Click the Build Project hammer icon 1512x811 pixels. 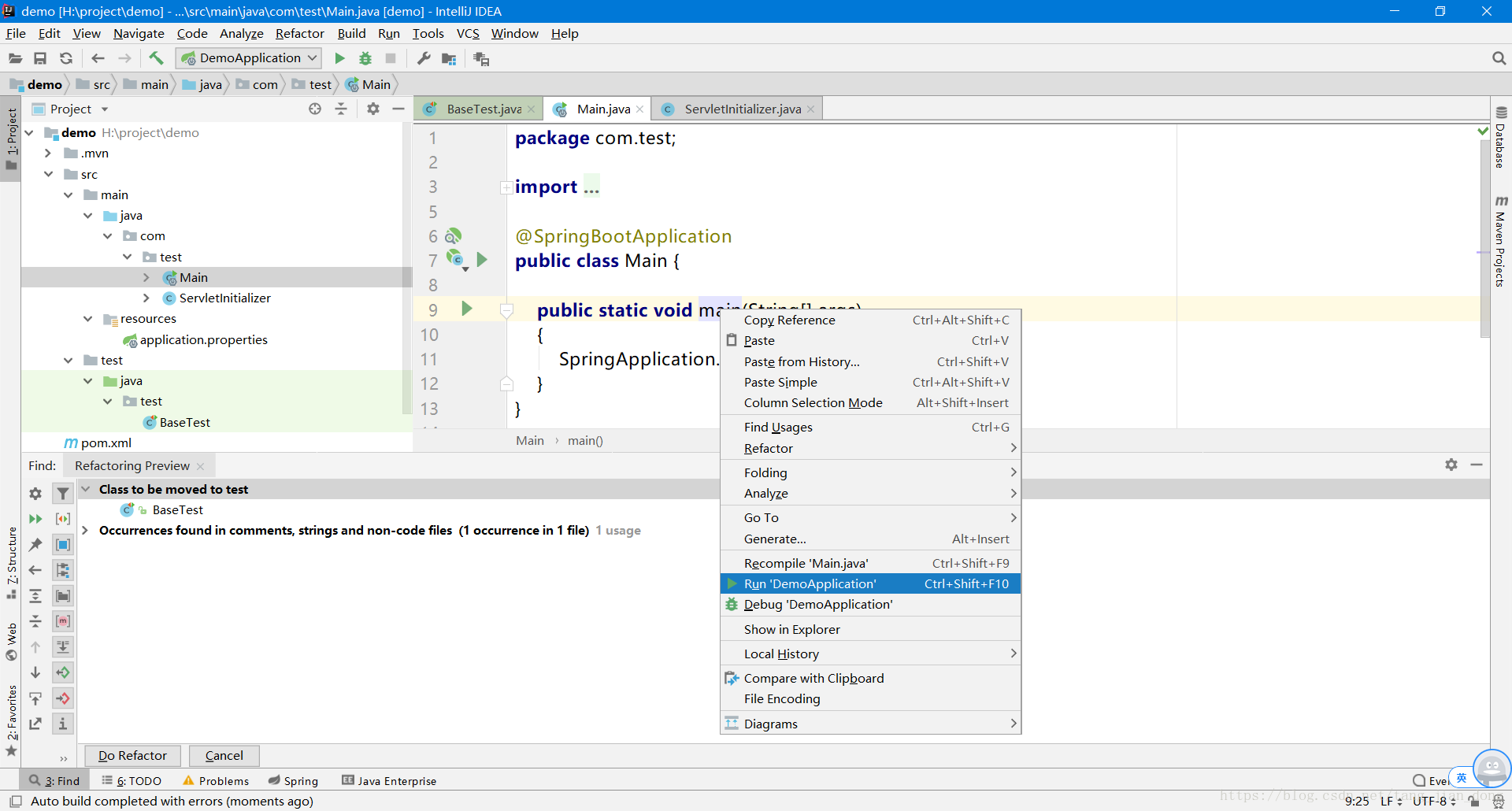coord(156,58)
